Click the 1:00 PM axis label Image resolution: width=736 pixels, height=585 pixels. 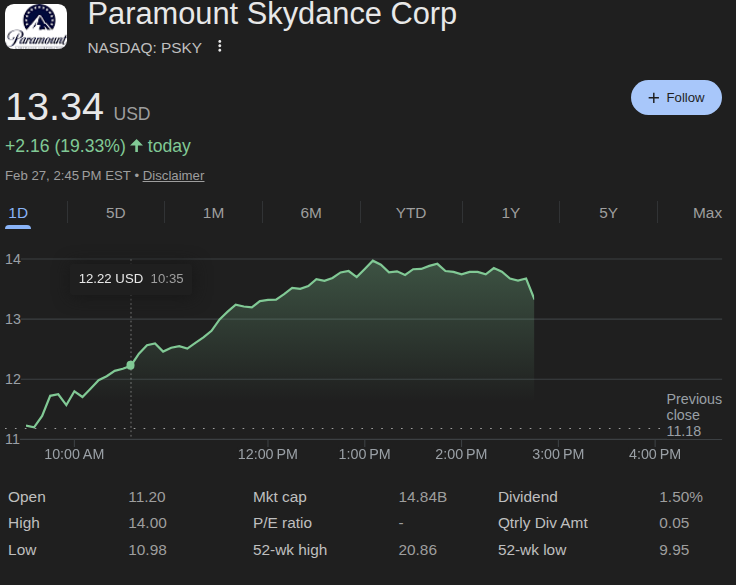(364, 454)
